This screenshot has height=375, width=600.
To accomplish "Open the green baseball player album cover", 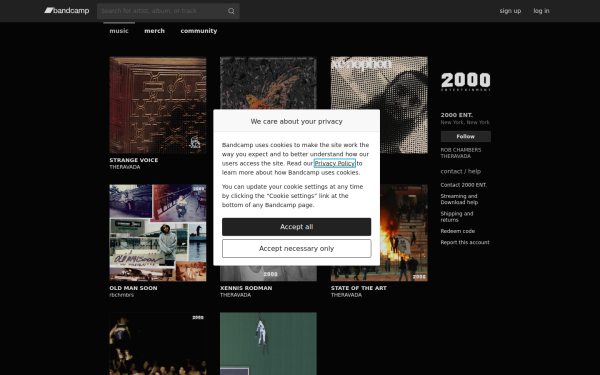I will click(x=268, y=344).
